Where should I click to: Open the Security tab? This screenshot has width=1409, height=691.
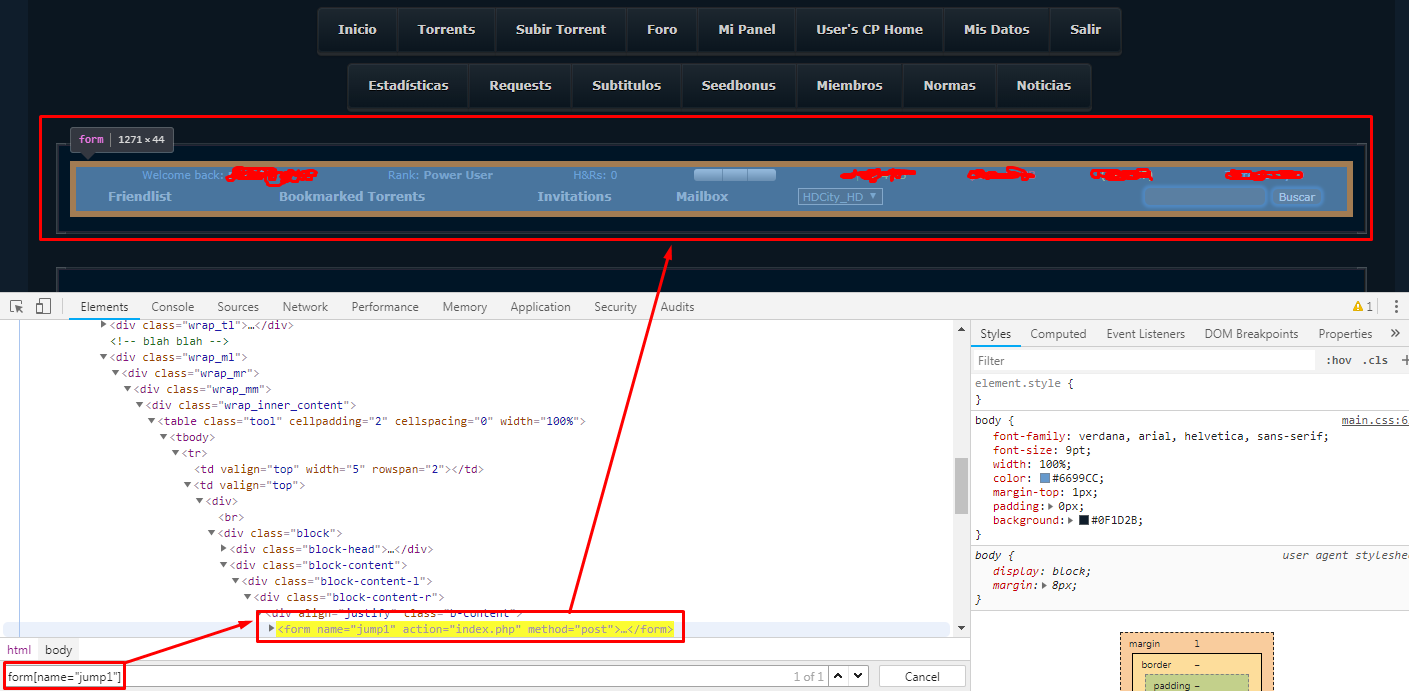point(615,307)
